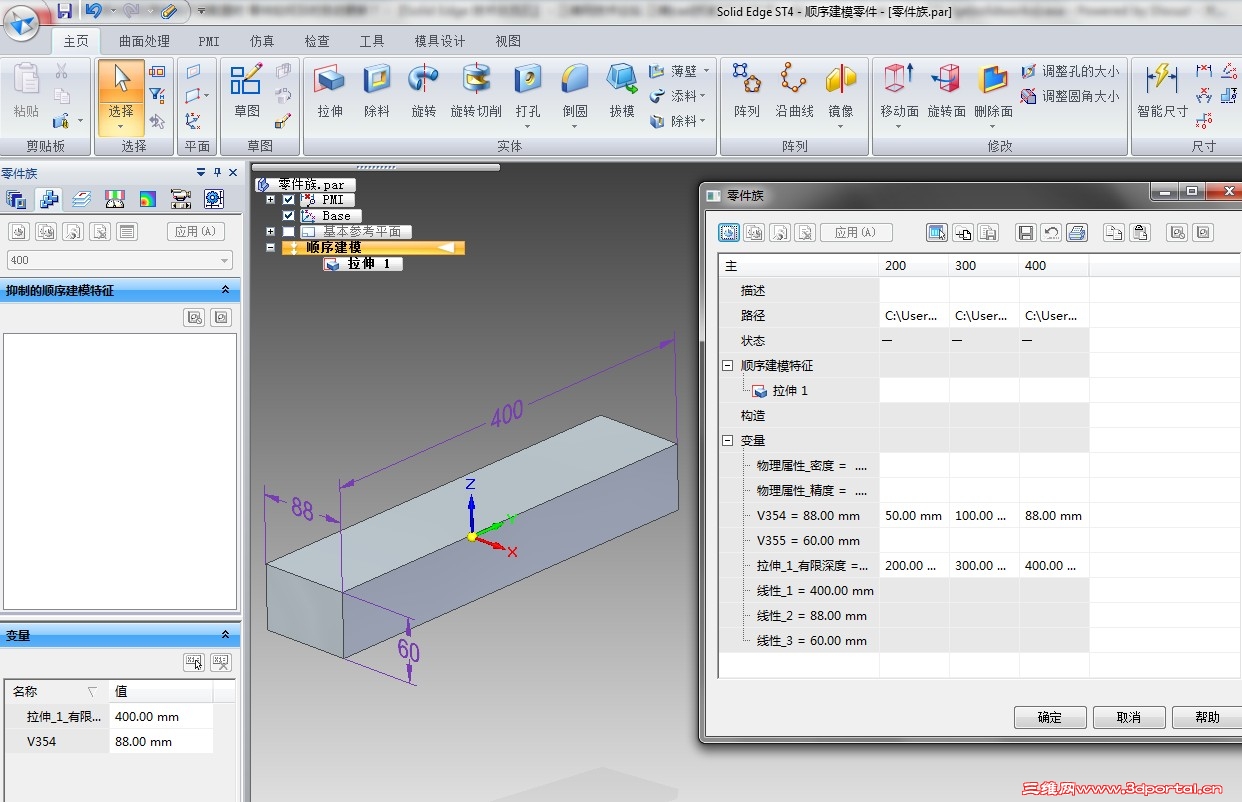Choose the 除料 cutout tool
Screen dimensions: 1242x802
point(377,91)
